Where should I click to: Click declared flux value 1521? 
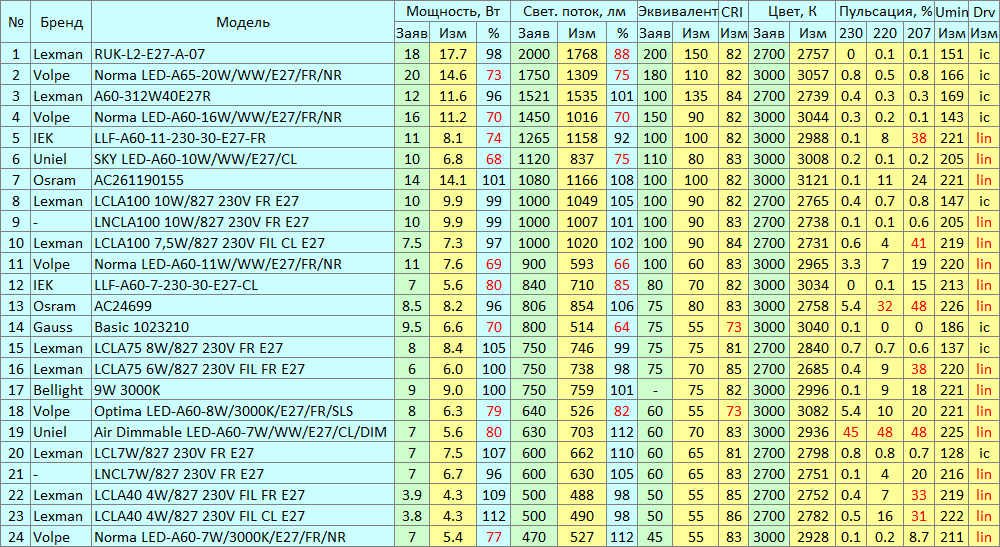tap(534, 96)
